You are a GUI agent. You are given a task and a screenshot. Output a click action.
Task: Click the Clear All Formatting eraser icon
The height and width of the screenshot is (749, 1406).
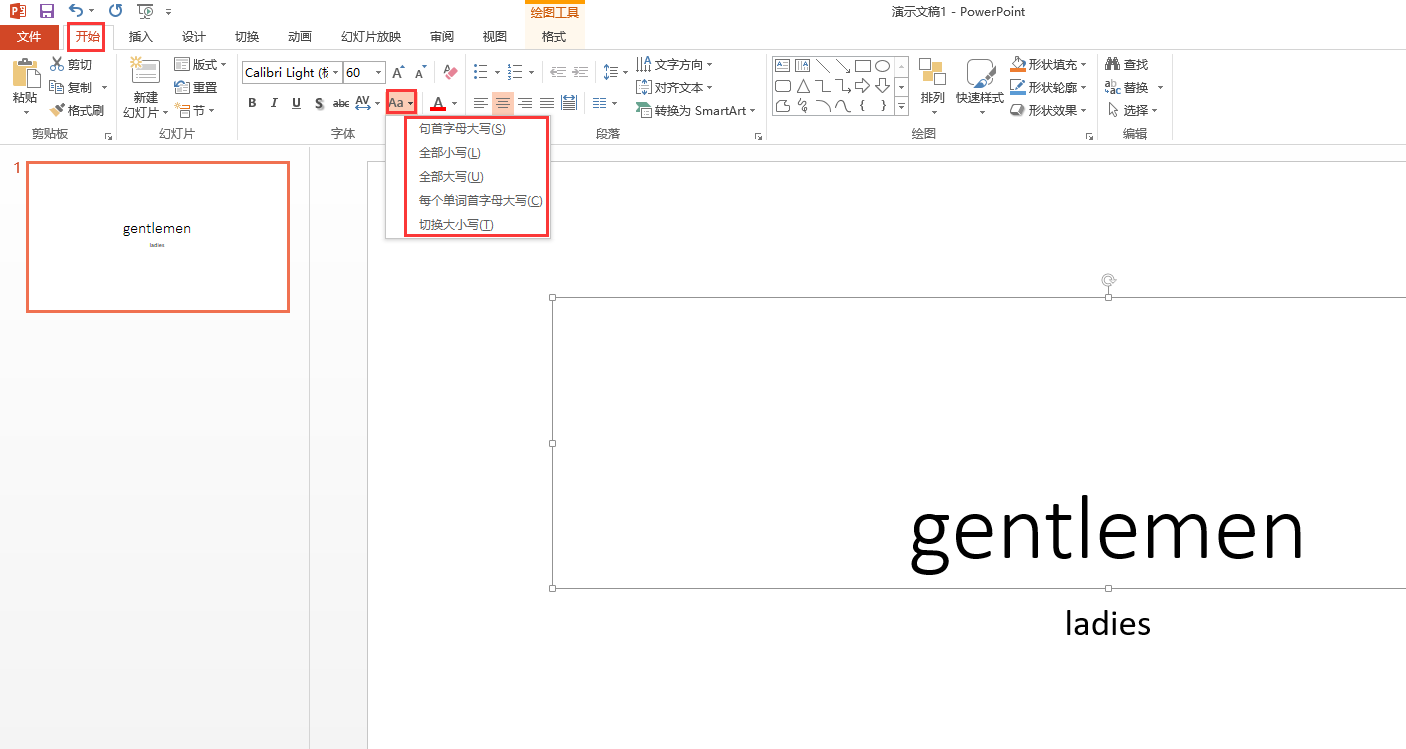449,72
